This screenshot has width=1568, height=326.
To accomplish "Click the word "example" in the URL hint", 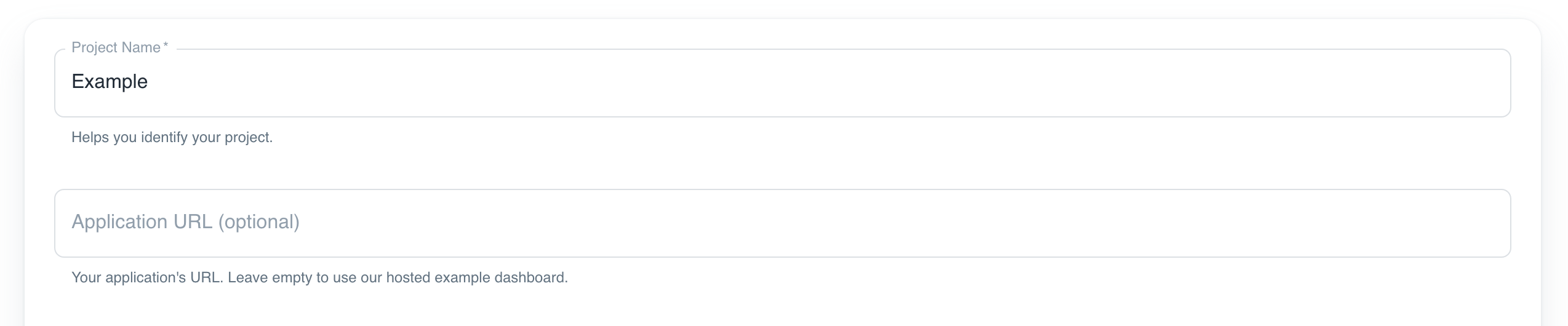I will click(x=460, y=277).
